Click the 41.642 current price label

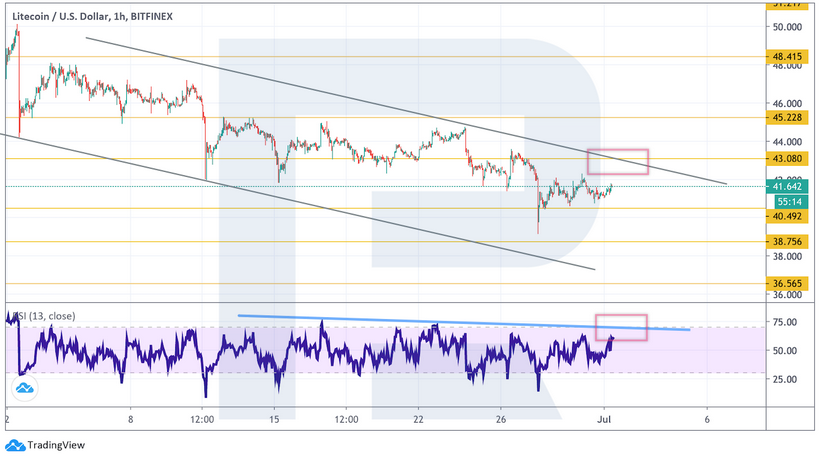[788, 186]
